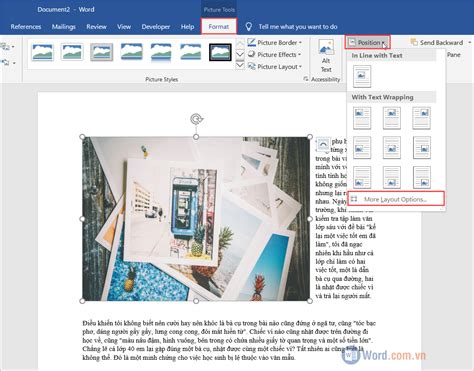Click the bottom-left resize handle of the picture

[82, 301]
